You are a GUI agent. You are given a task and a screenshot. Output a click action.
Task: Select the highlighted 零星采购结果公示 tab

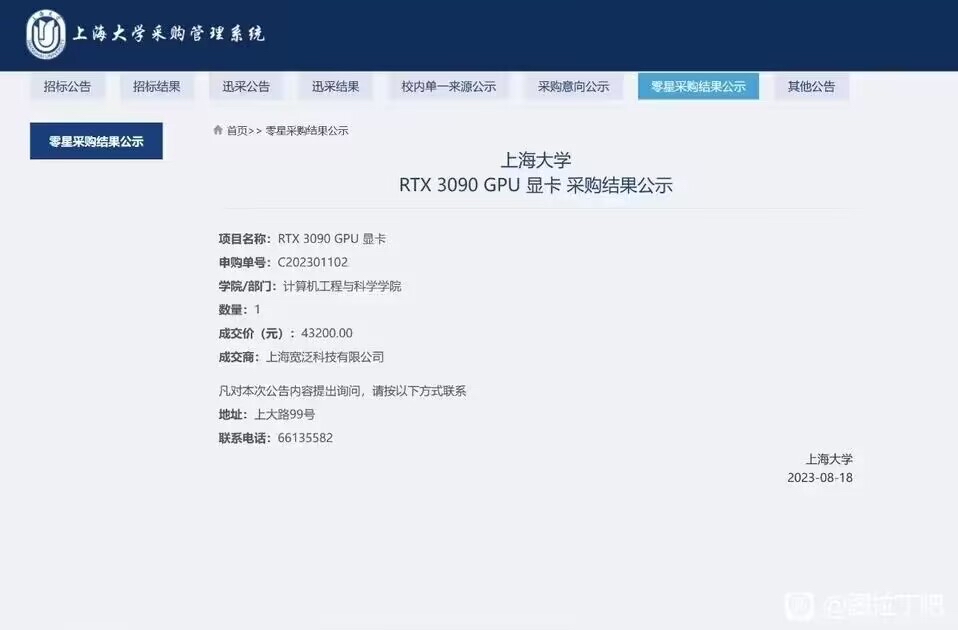(x=699, y=86)
